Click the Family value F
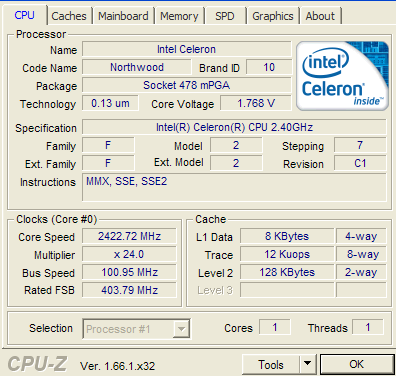Screen dimensions: 396x376 (x=108, y=145)
